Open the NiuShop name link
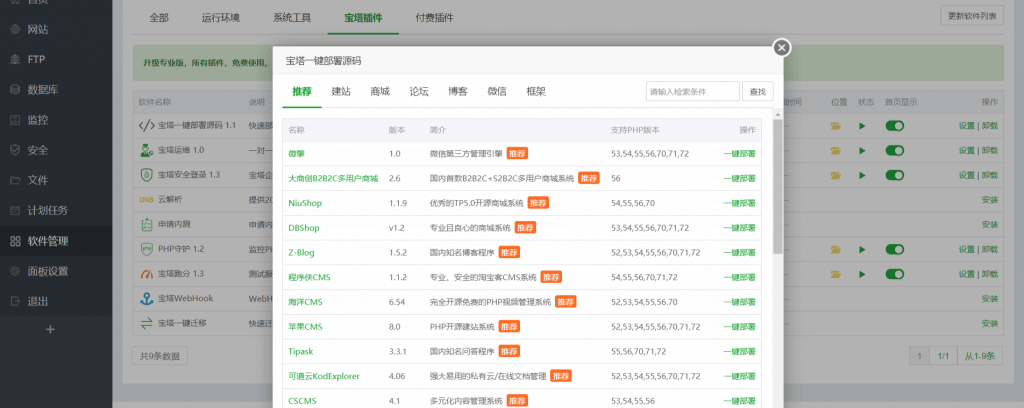Image resolution: width=1024 pixels, height=408 pixels. coord(303,203)
